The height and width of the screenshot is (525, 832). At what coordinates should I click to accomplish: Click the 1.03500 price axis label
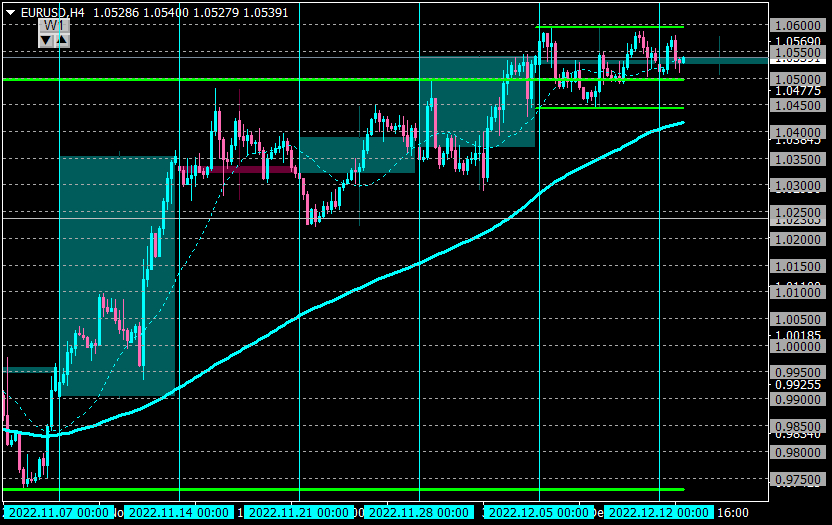click(798, 159)
